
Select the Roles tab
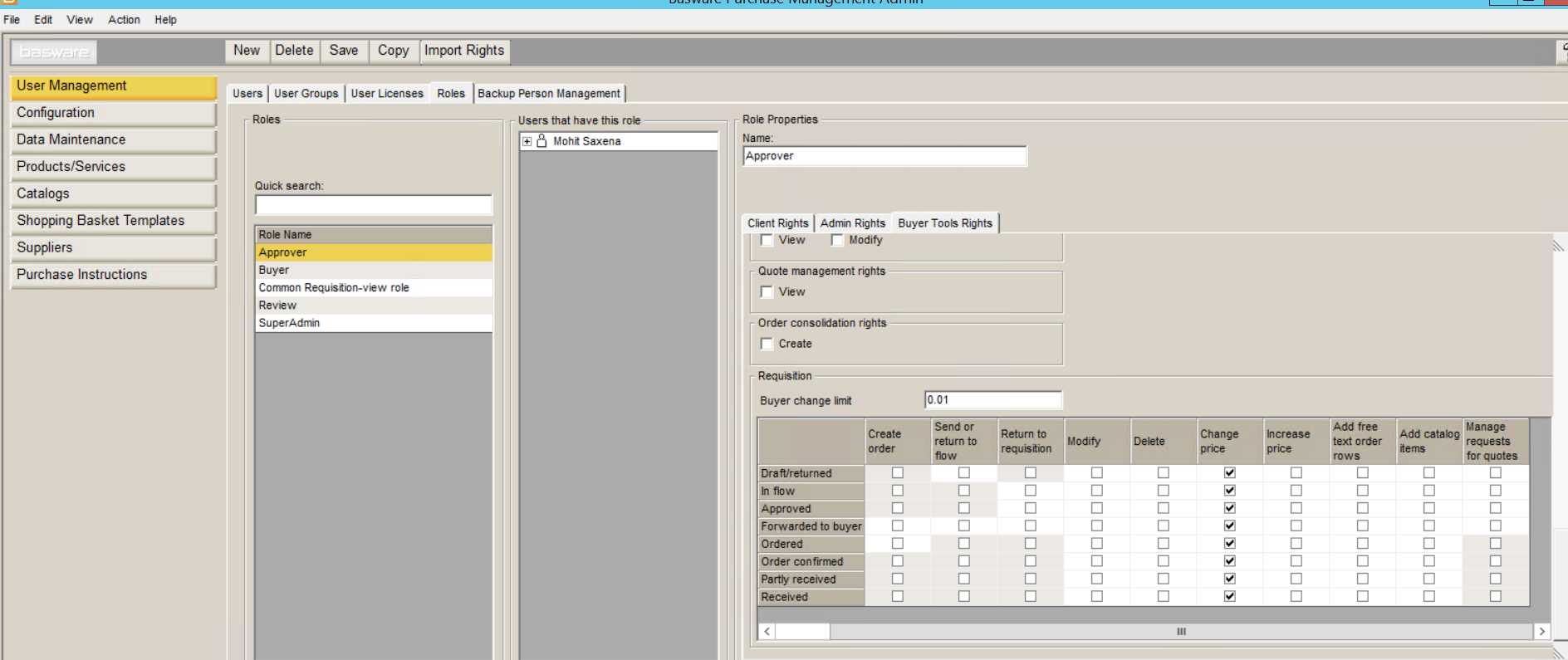451,94
